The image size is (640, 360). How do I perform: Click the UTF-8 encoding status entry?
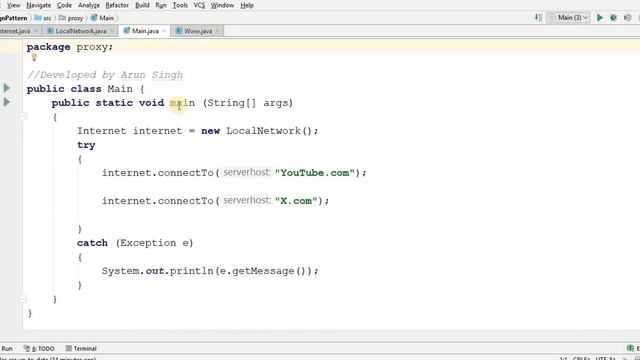pyautogui.click(x=605, y=358)
